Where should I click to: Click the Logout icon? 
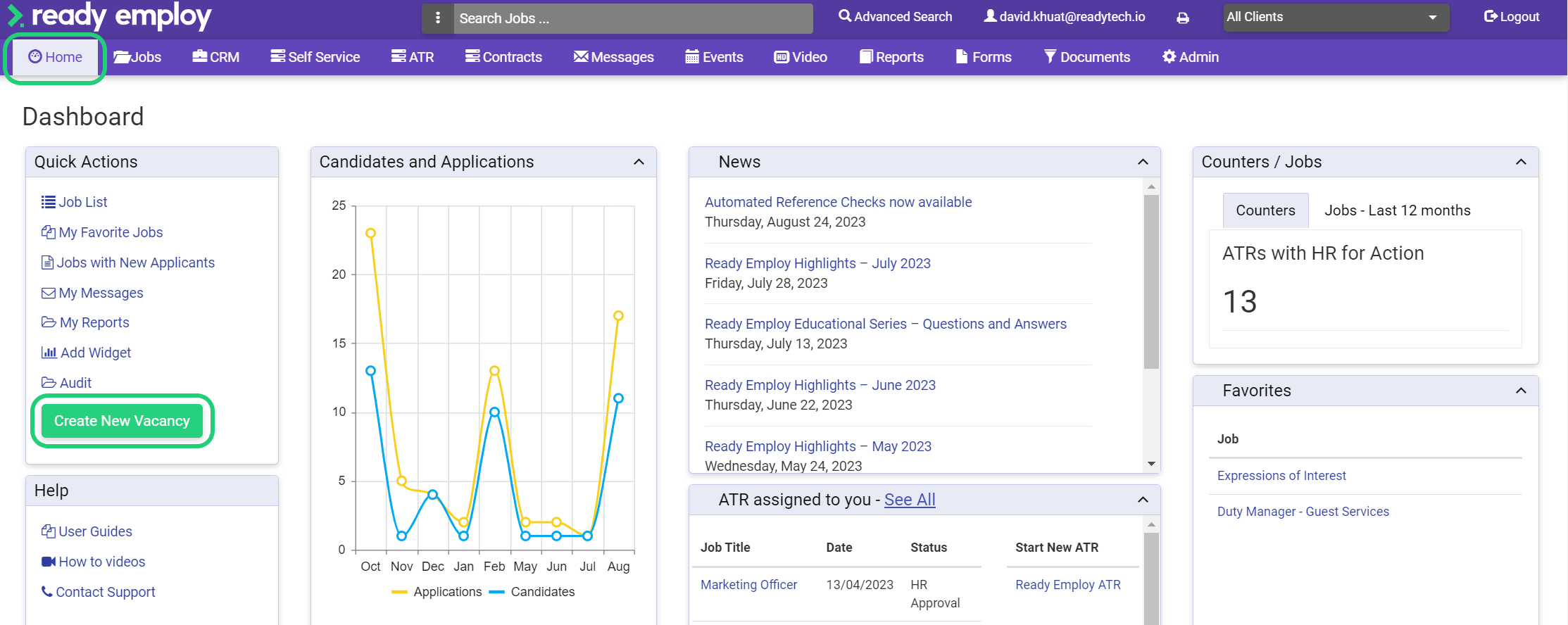click(1491, 16)
